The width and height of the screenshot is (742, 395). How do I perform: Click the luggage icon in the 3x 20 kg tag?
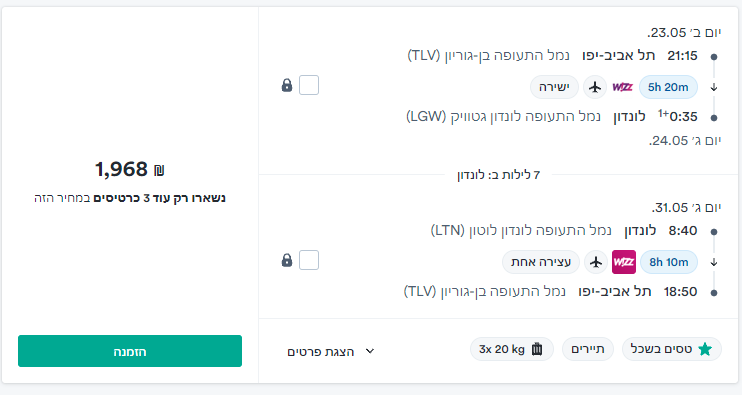tap(537, 349)
